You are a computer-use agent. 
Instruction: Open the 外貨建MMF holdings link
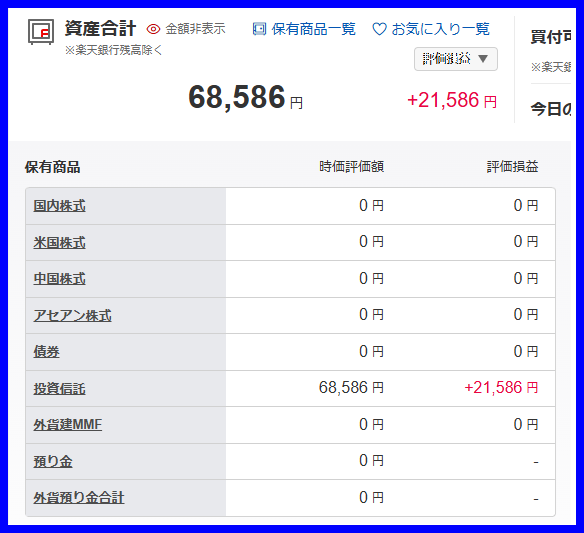(x=68, y=424)
